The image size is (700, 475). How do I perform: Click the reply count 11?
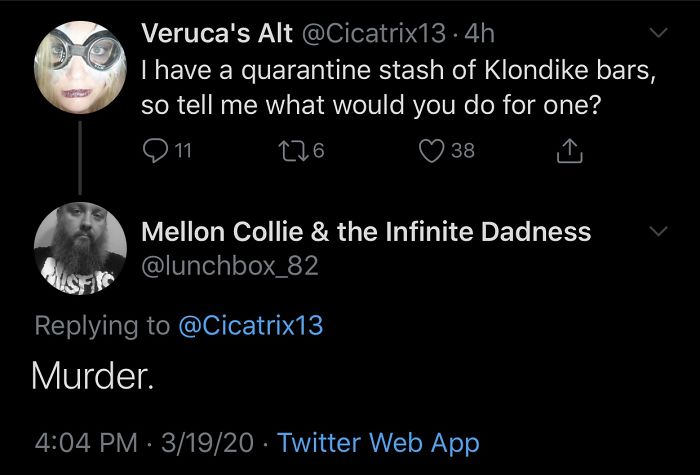point(181,151)
